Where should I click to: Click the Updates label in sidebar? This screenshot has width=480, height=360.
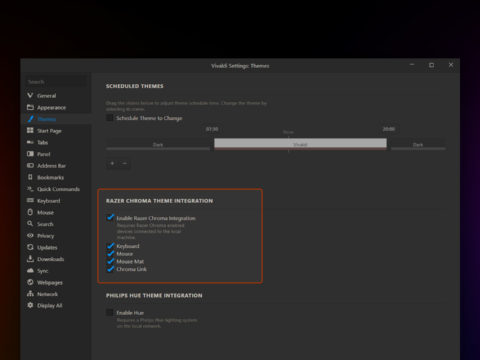(47, 248)
